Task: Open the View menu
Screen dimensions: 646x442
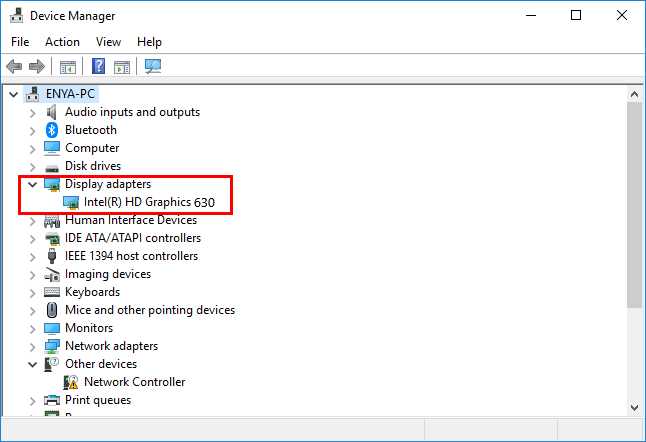Action: 108,42
